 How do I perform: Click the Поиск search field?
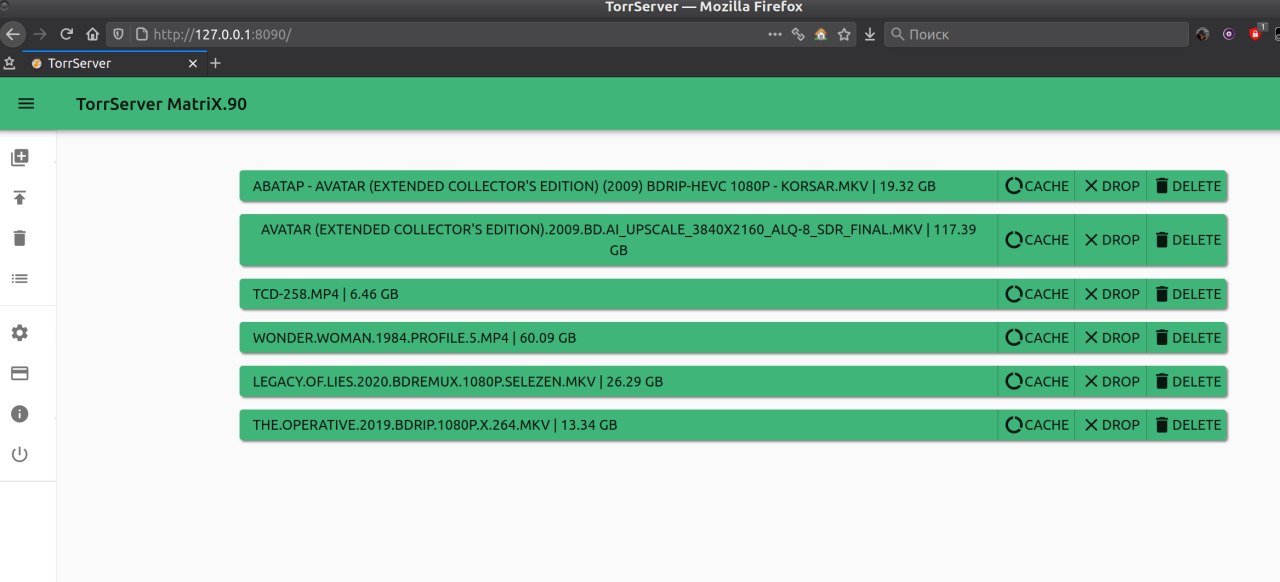1035,34
